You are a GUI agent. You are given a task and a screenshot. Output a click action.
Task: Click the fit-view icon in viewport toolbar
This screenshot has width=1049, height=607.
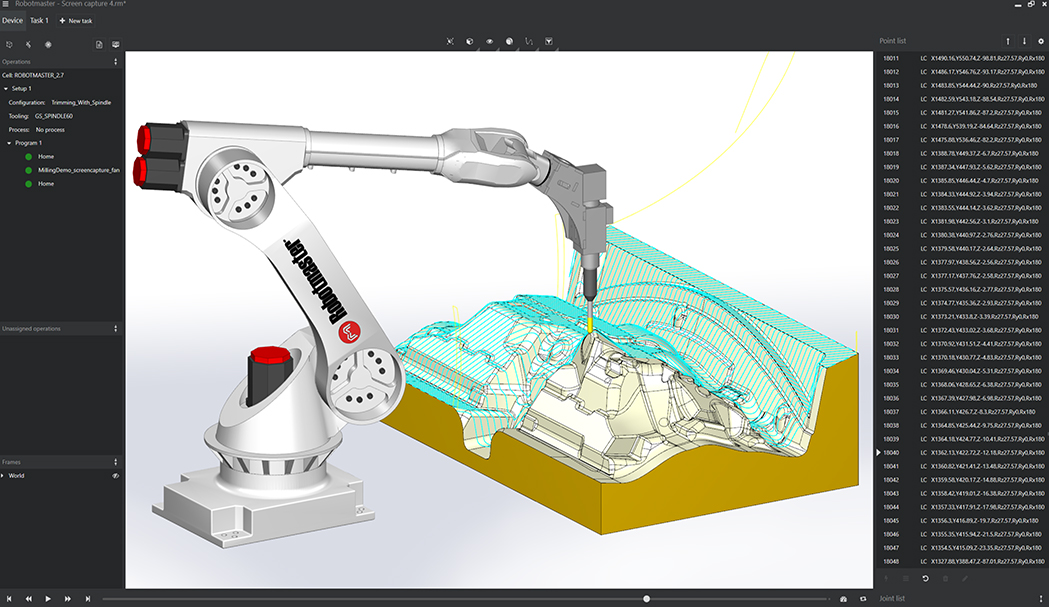pyautogui.click(x=450, y=41)
